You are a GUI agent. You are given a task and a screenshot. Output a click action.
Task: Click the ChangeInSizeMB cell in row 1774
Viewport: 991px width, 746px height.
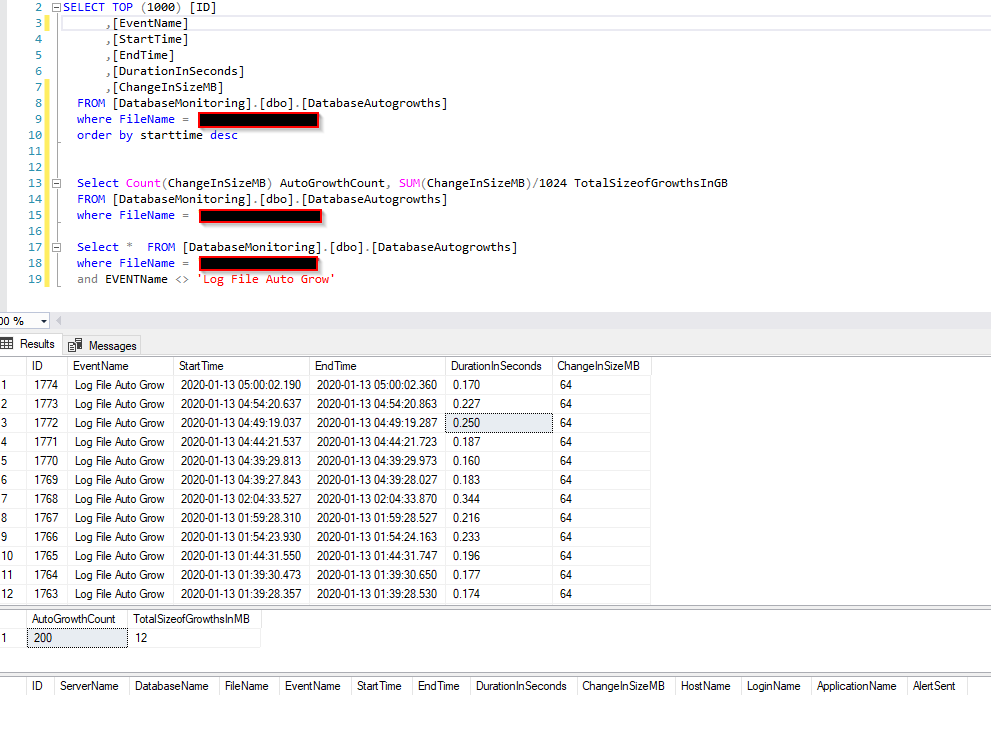pos(601,385)
